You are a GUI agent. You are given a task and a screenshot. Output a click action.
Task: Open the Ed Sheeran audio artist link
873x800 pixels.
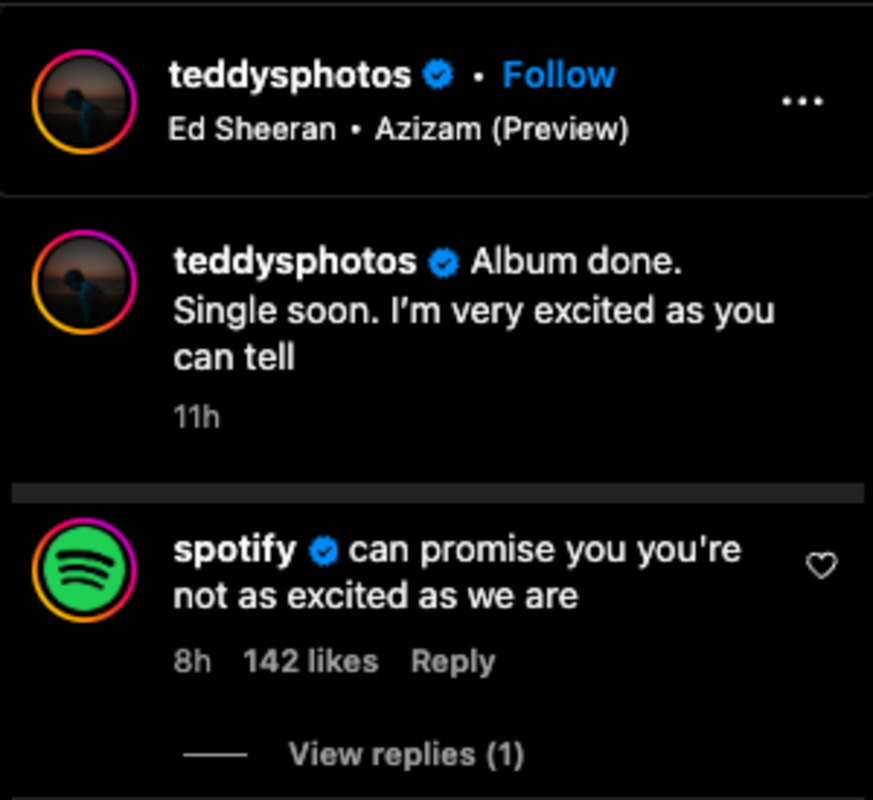point(252,130)
